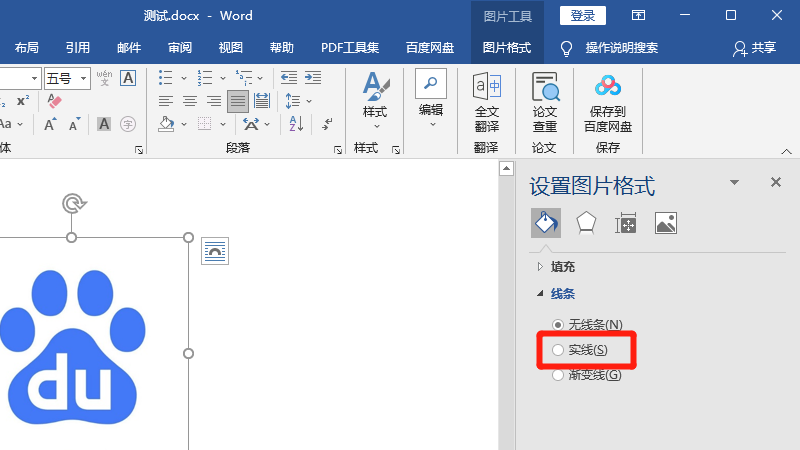Click the Layout Options icon beside image
The image size is (800, 450).
coord(215,251)
